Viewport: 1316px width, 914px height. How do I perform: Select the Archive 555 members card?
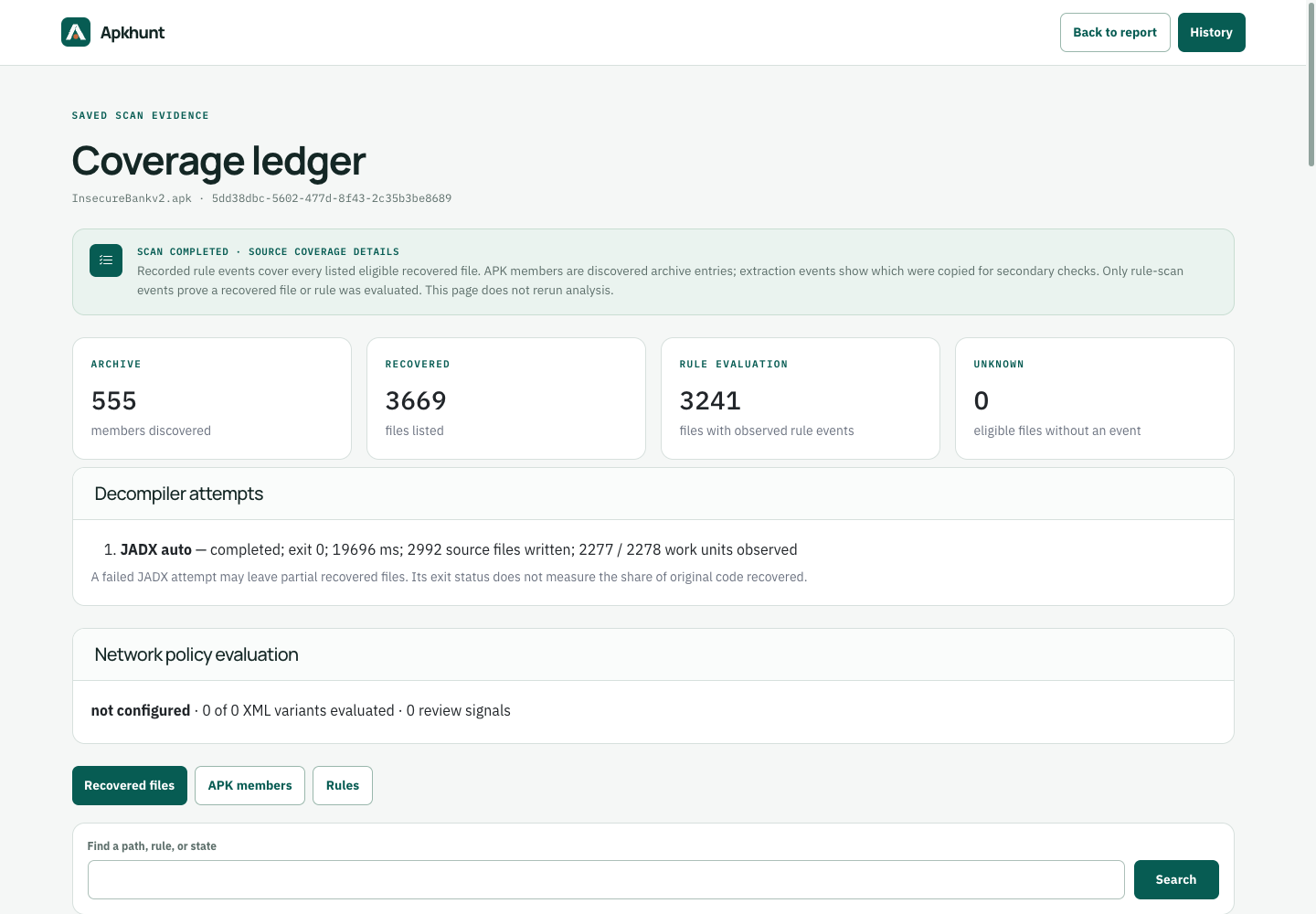click(212, 399)
